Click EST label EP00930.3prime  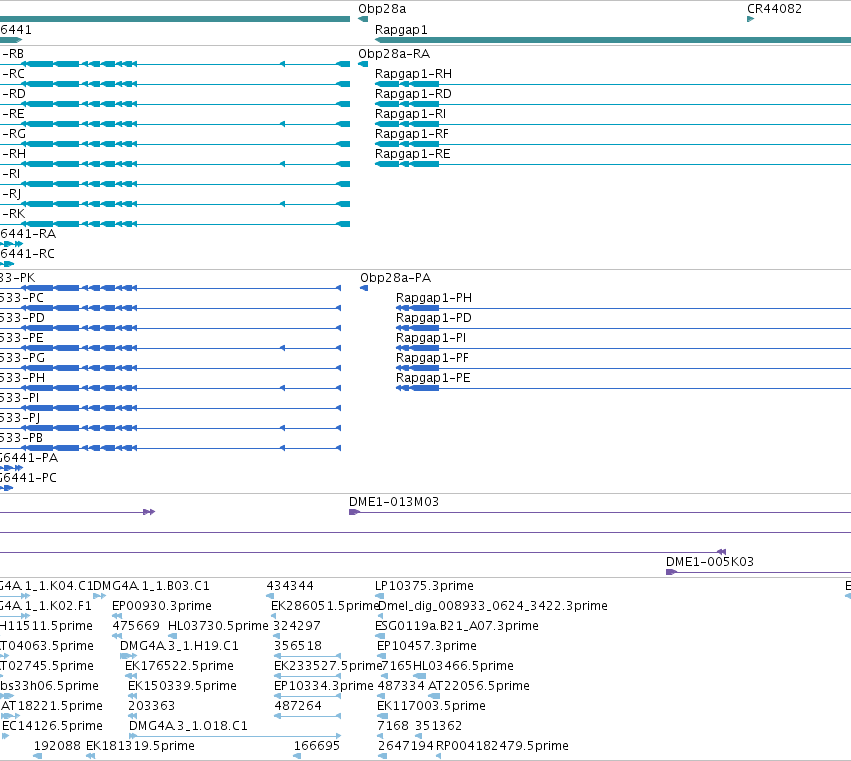pyautogui.click(x=162, y=606)
